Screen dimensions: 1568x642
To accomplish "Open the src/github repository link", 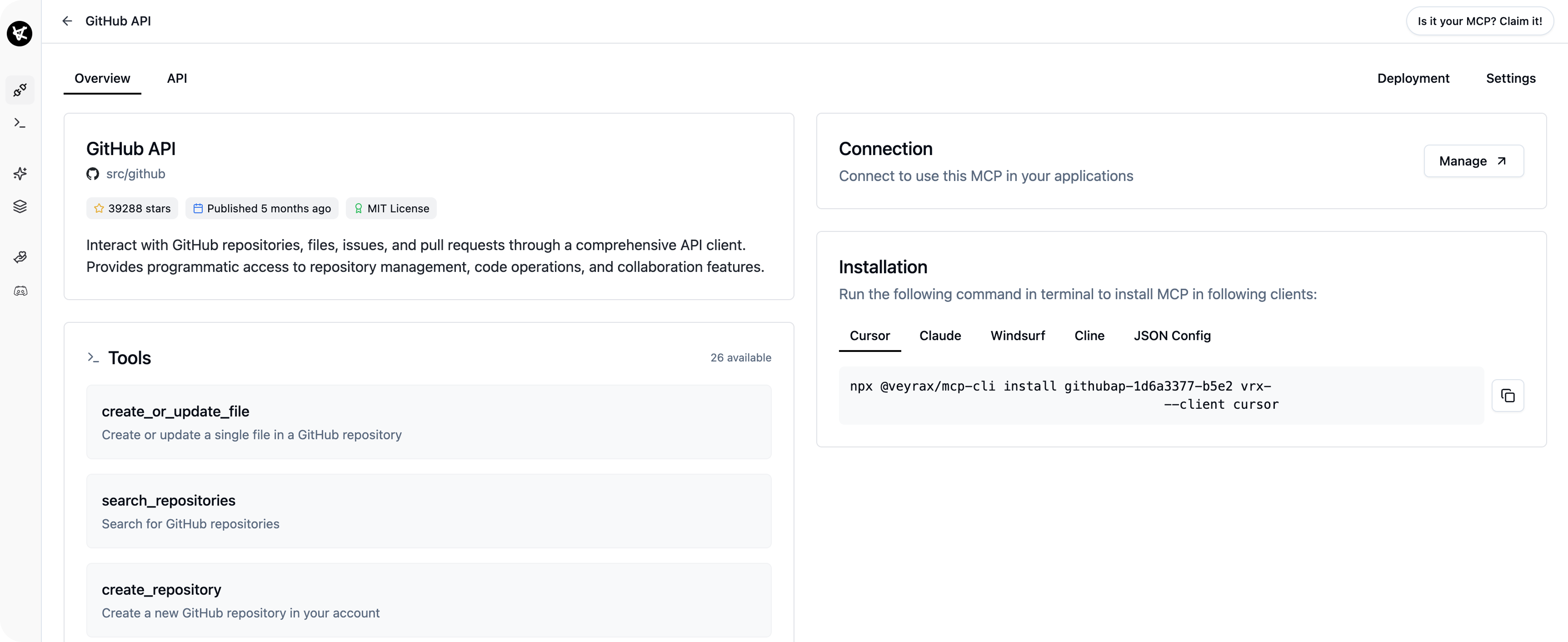I will pos(135,174).
